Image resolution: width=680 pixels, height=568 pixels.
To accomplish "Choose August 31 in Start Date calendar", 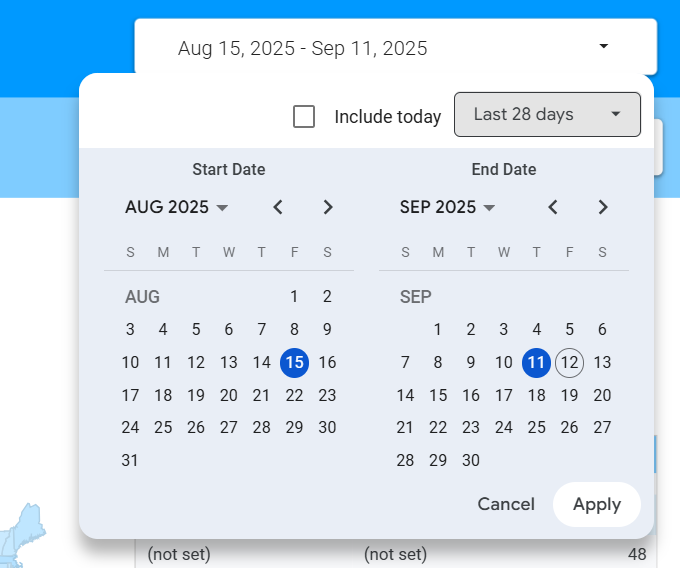I will (x=130, y=461).
